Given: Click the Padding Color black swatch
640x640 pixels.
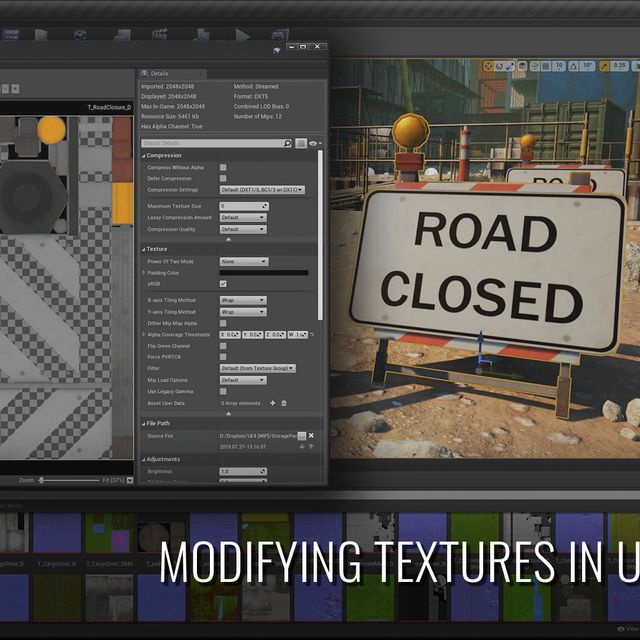Looking at the screenshot, I should [x=264, y=273].
